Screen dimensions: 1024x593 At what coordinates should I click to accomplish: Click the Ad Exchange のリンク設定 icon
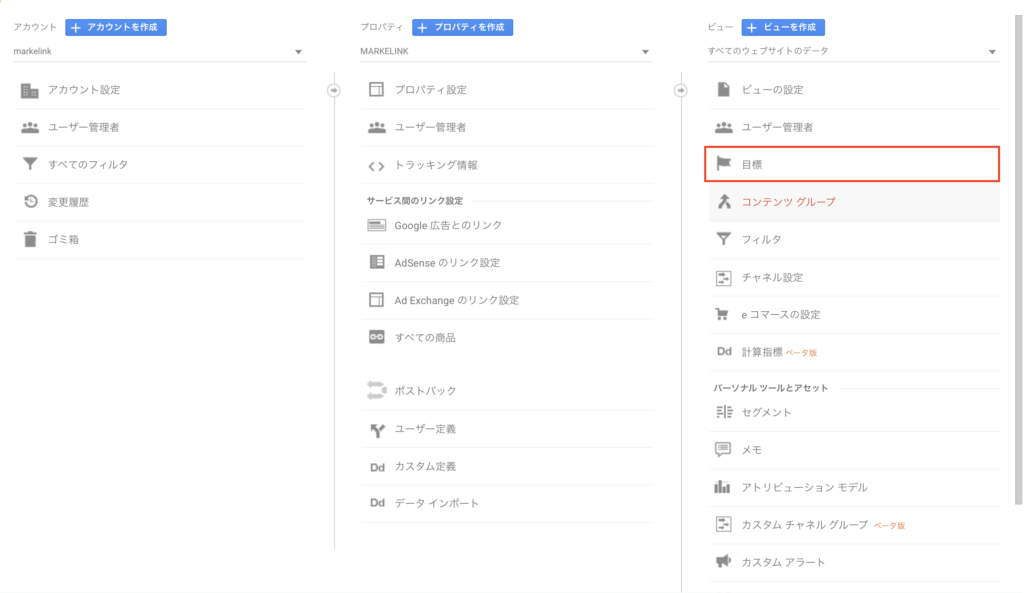376,300
